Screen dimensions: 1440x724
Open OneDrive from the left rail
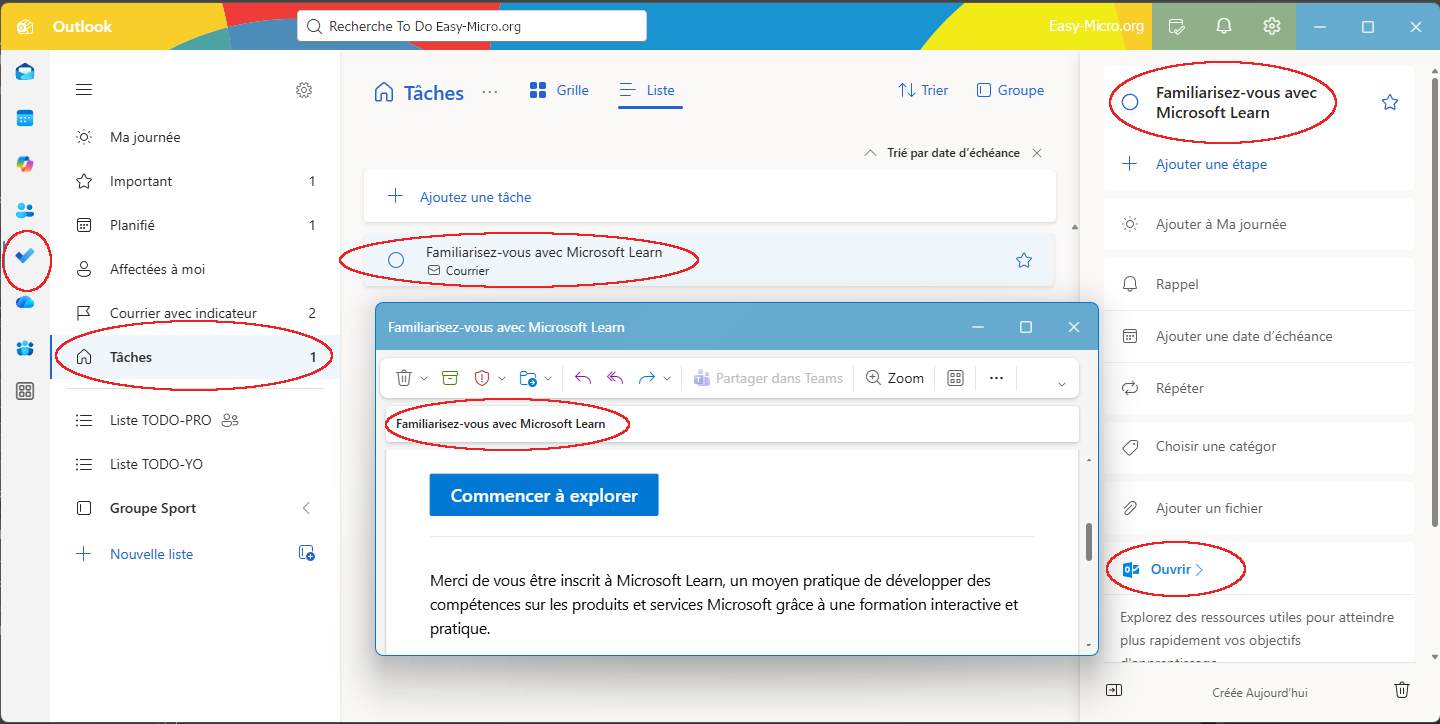(26, 302)
